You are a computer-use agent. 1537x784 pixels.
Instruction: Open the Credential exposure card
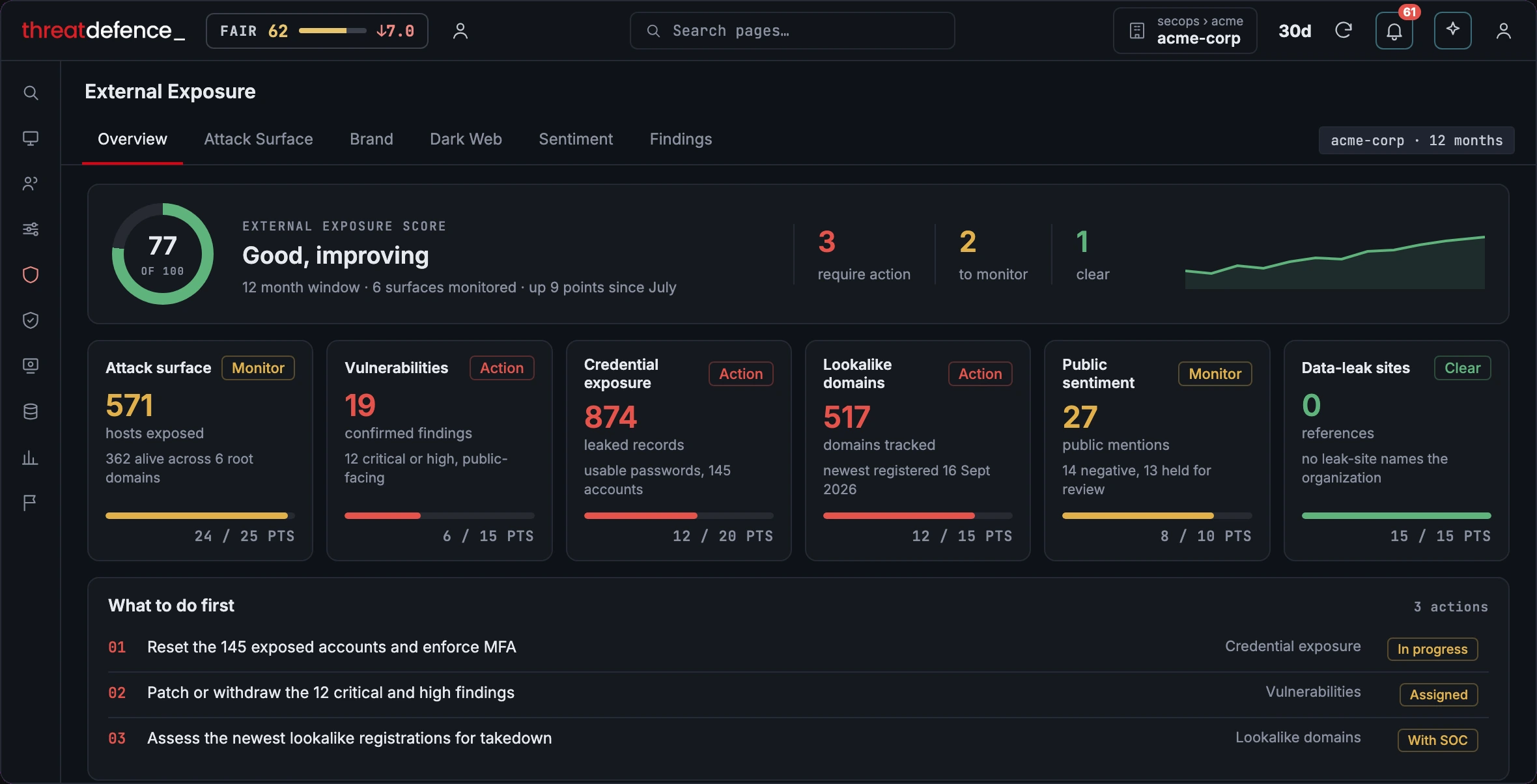coord(679,451)
